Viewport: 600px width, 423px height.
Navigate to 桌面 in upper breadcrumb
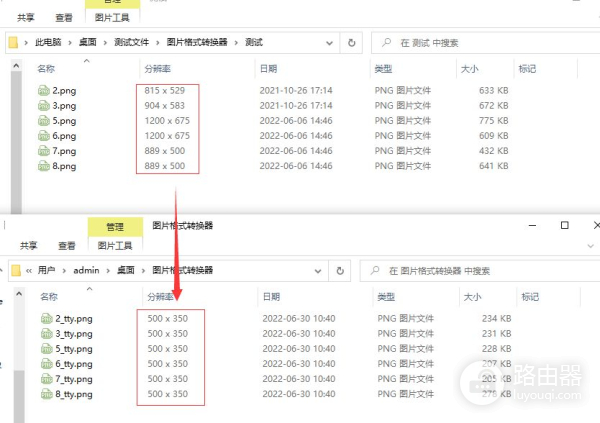88,42
